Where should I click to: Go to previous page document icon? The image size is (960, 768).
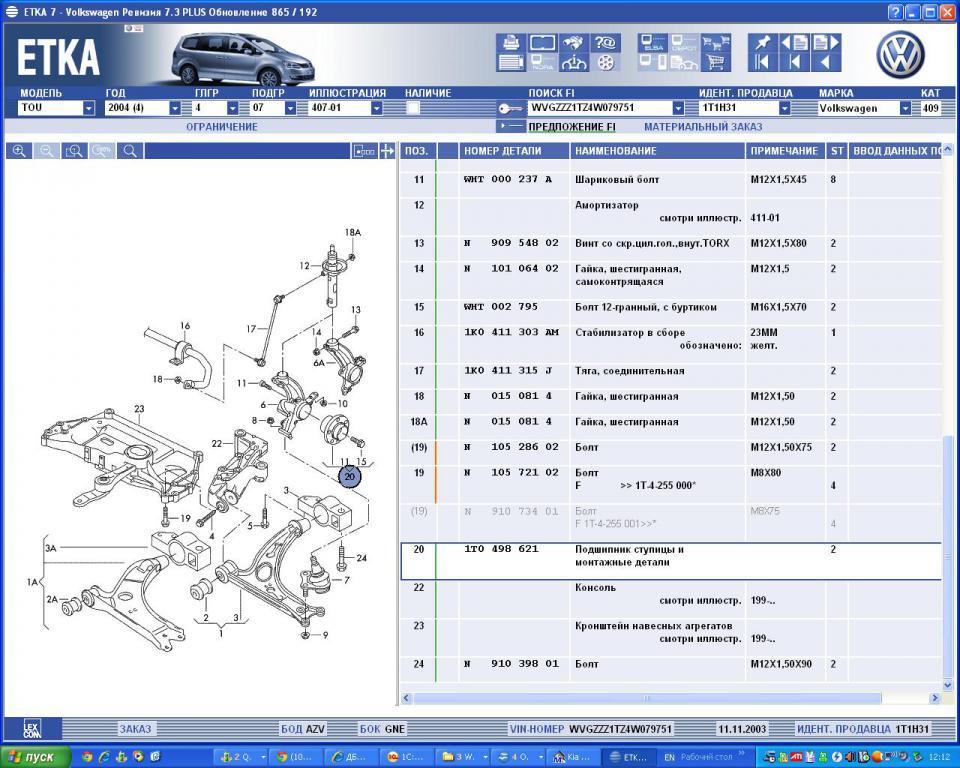point(794,43)
